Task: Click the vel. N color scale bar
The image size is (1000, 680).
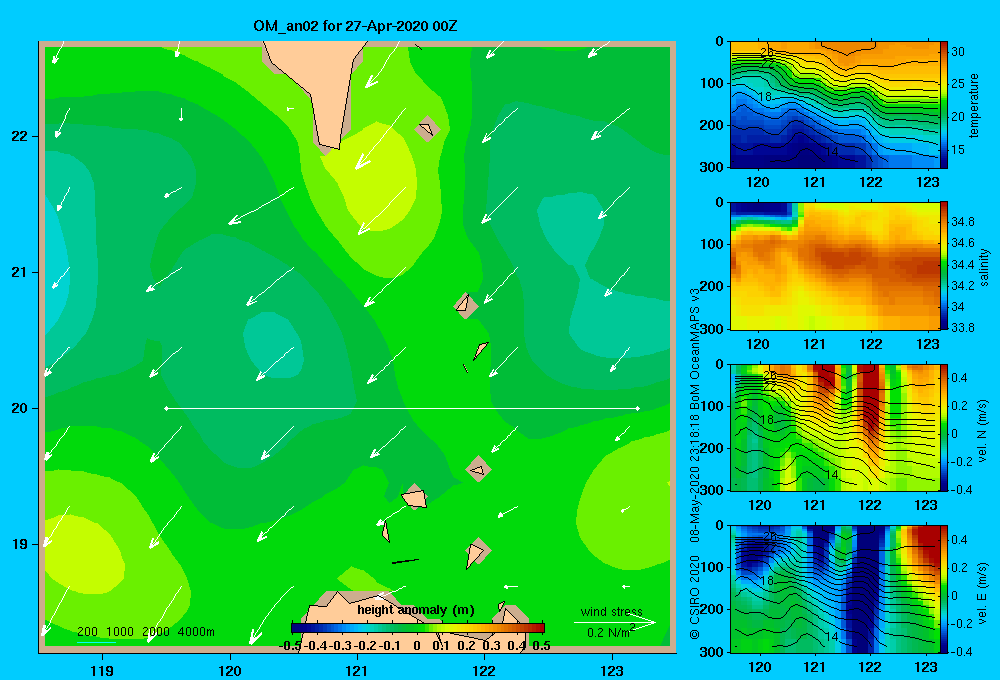Action: (x=944, y=427)
